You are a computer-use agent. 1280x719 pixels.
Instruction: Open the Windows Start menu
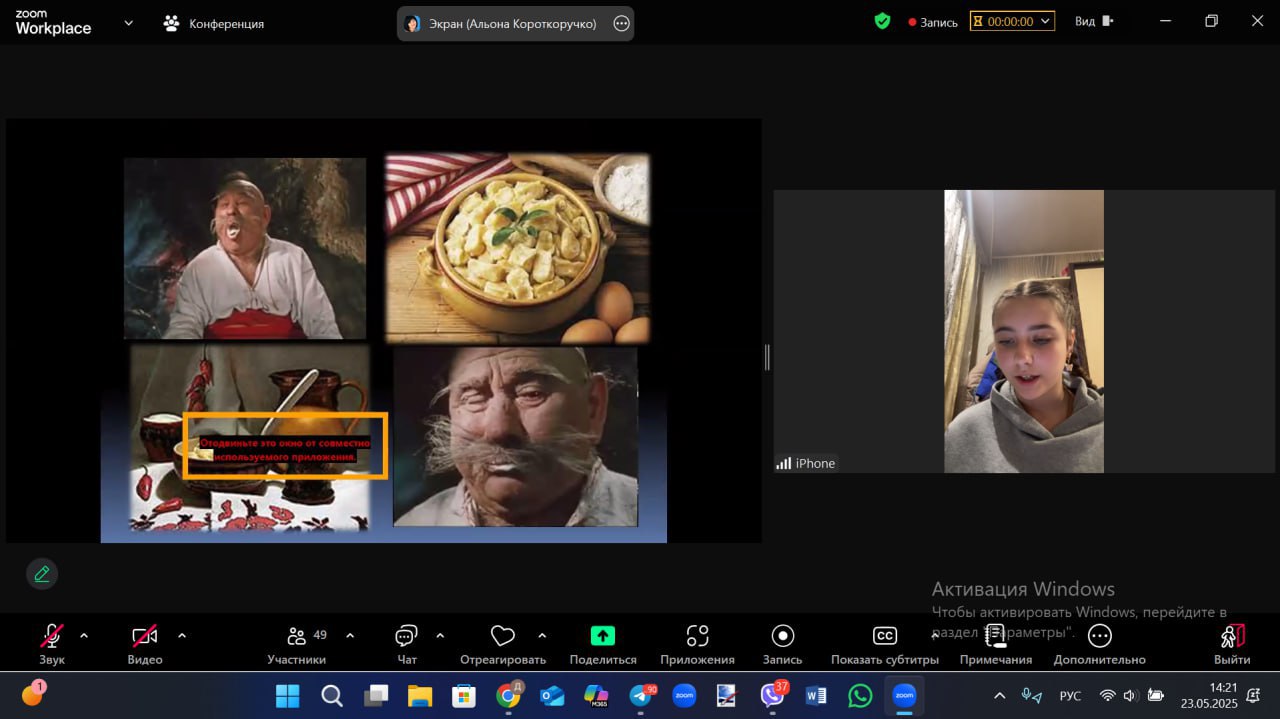click(287, 695)
